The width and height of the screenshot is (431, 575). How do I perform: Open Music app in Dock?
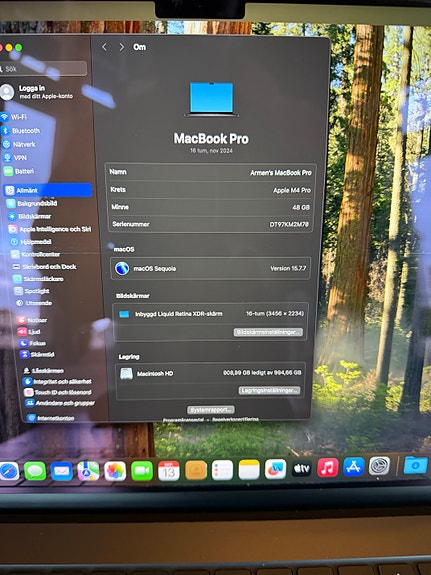point(328,468)
